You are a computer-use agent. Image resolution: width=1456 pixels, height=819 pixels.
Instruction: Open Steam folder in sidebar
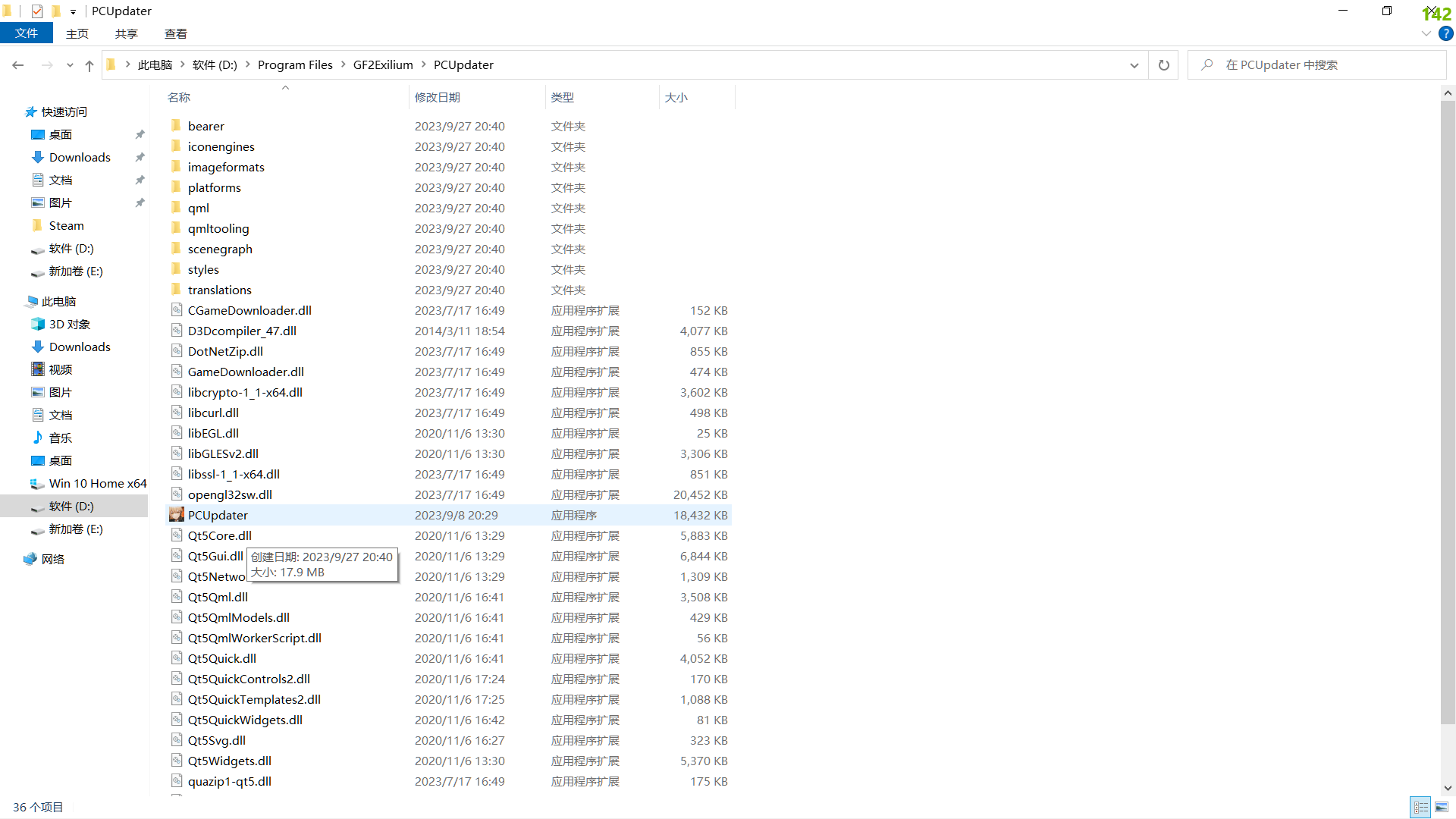(x=67, y=226)
